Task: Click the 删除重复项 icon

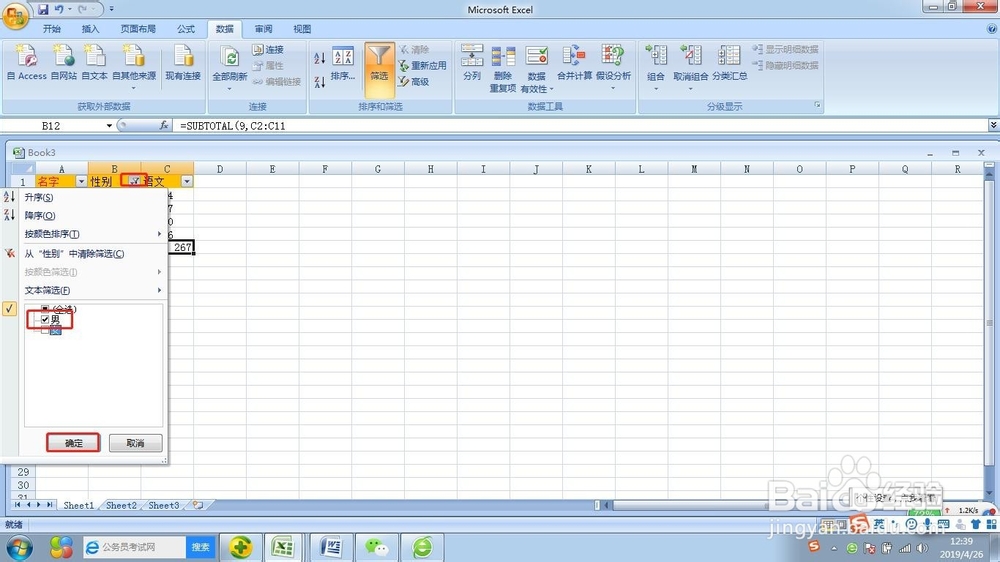Action: pyautogui.click(x=503, y=68)
